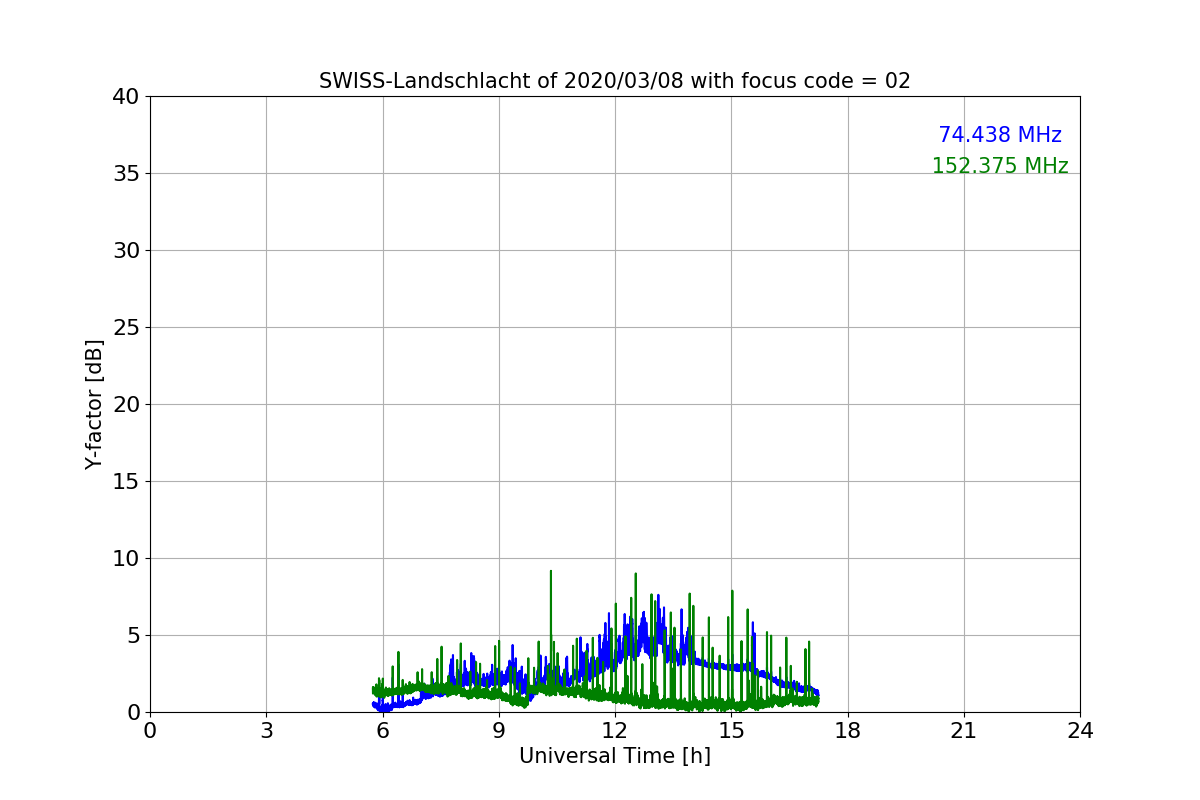The image size is (1200, 800).
Task: Click x-axis tick label 24
Action: coord(1080,731)
